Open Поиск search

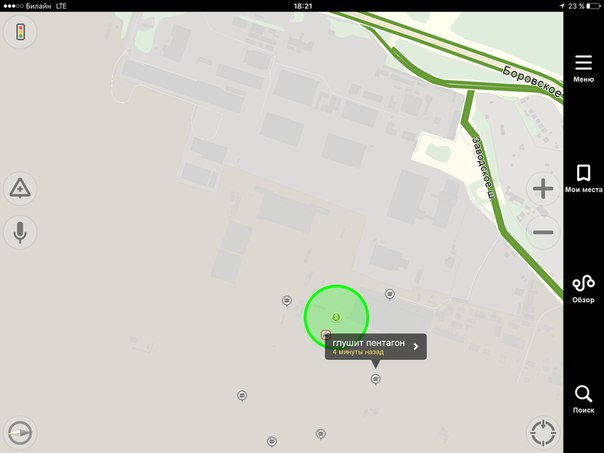click(x=583, y=399)
